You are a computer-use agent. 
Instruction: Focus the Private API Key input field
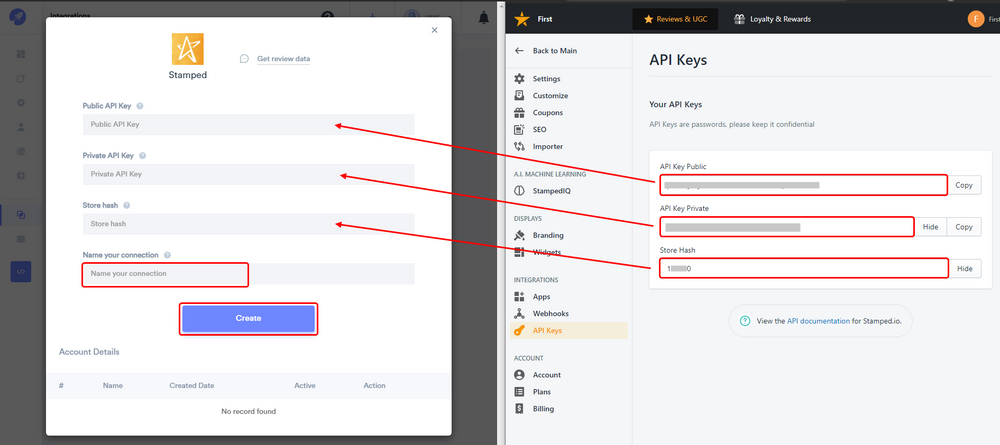click(248, 174)
